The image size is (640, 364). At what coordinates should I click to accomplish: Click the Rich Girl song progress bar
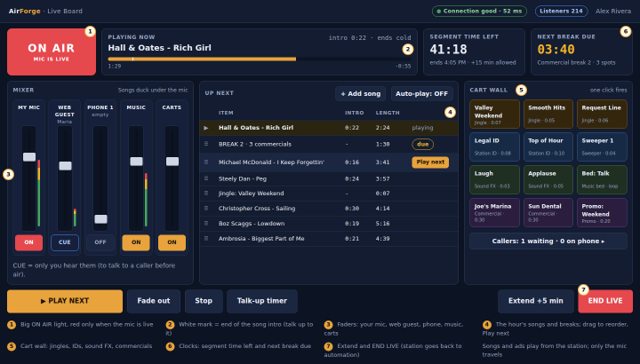tap(260, 59)
